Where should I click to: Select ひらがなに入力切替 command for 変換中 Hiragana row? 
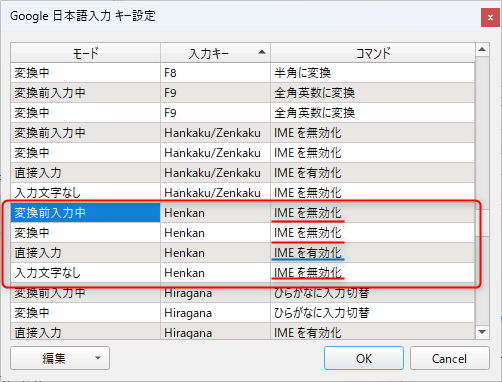click(x=373, y=313)
